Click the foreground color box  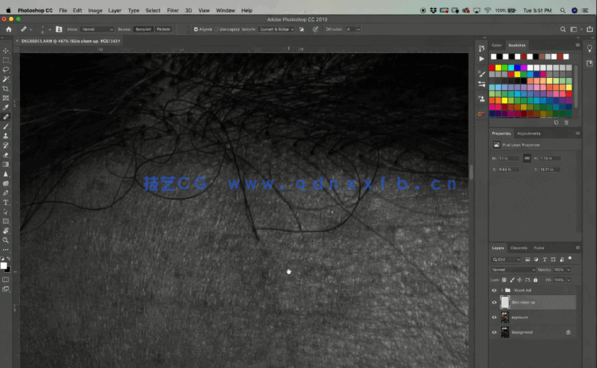[x=4, y=266]
